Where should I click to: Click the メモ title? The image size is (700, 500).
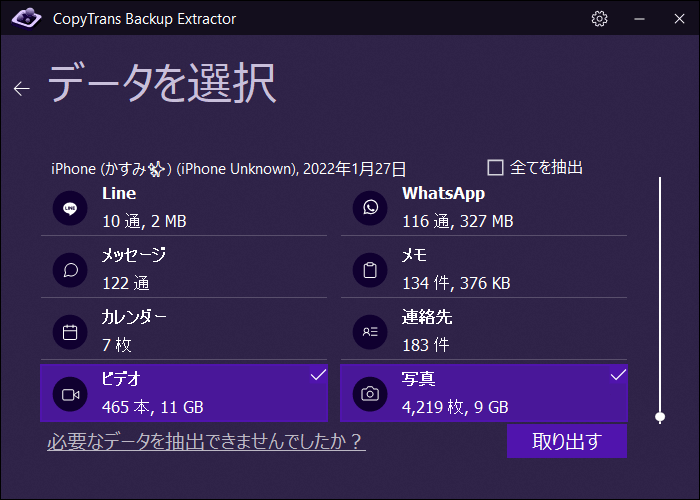point(414,255)
